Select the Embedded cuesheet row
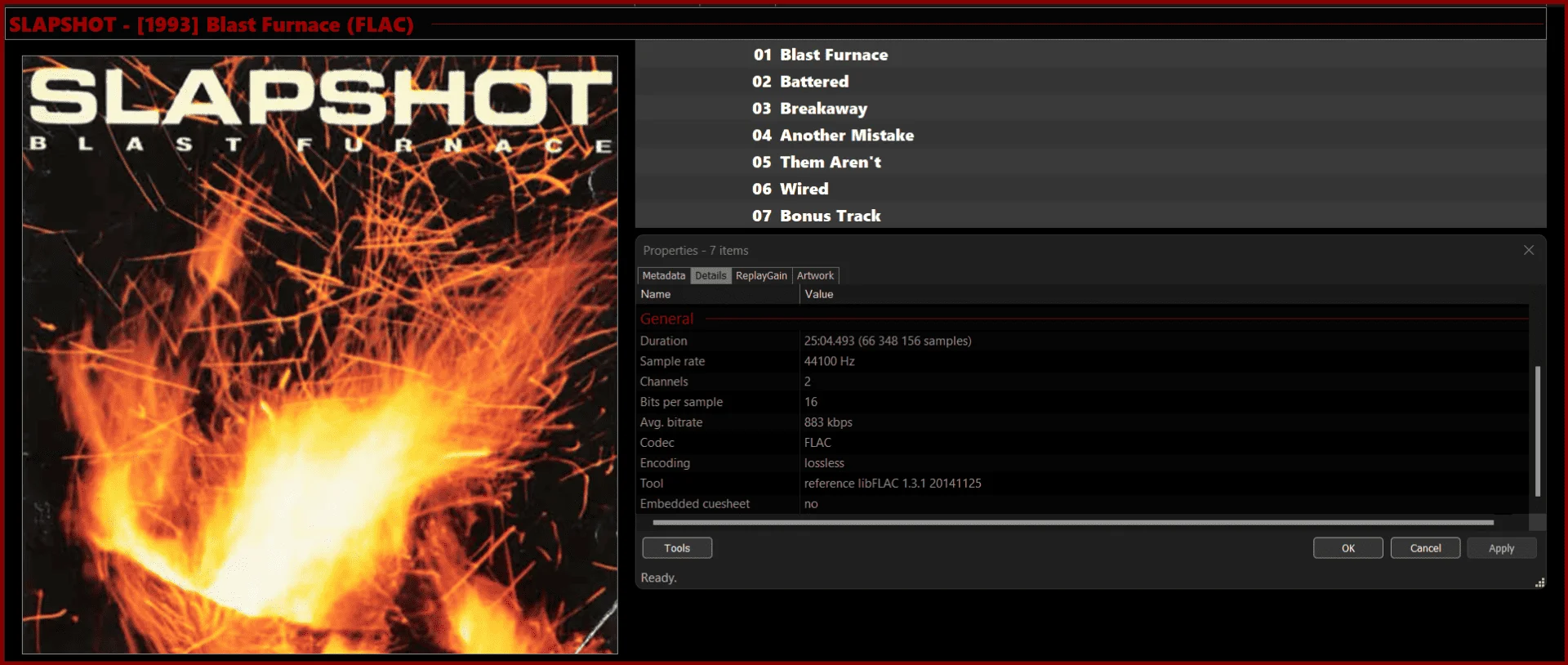The height and width of the screenshot is (665, 1568). (1082, 504)
